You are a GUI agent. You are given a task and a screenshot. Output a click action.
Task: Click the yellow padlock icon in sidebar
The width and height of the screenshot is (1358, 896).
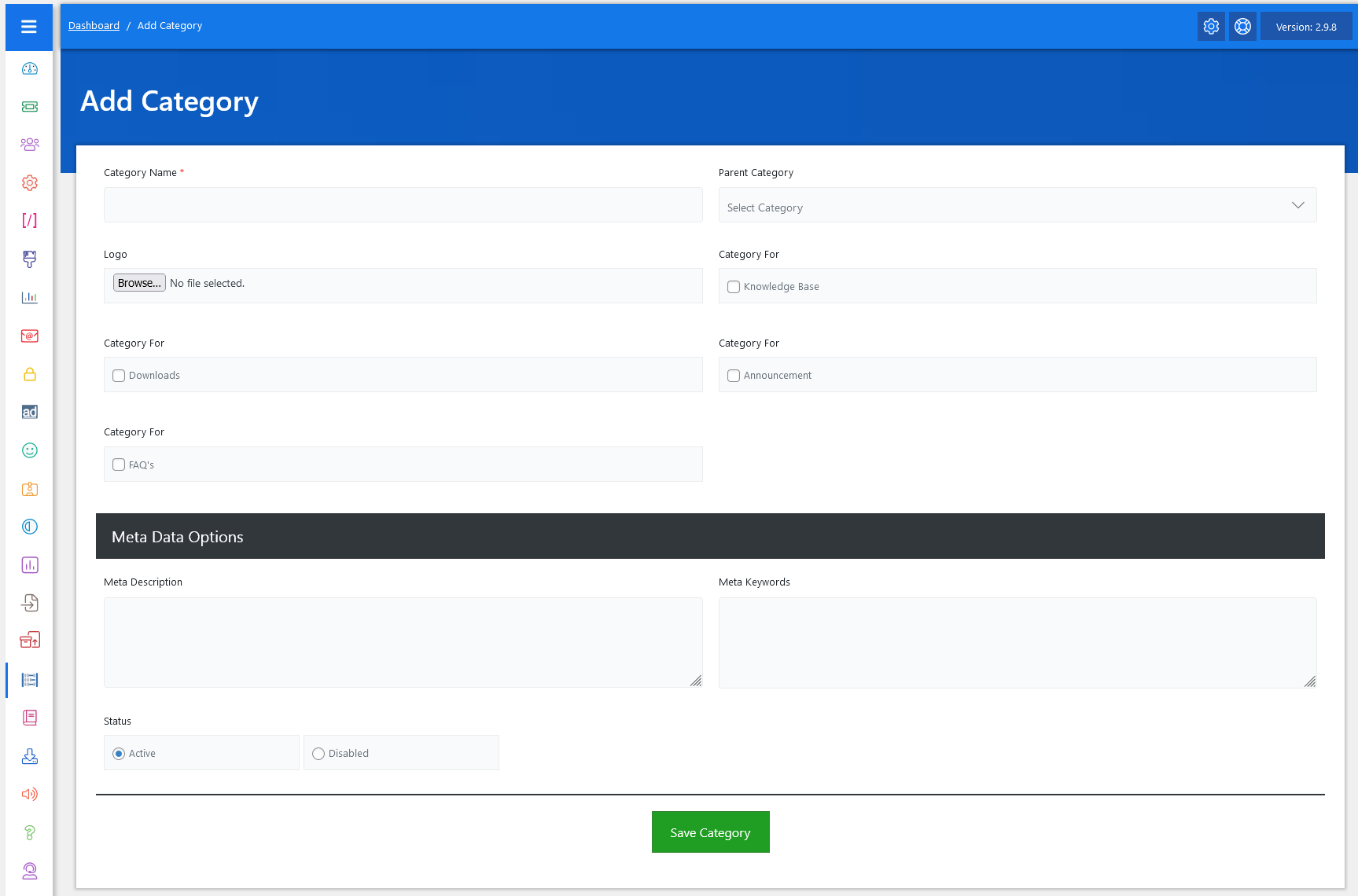point(30,374)
